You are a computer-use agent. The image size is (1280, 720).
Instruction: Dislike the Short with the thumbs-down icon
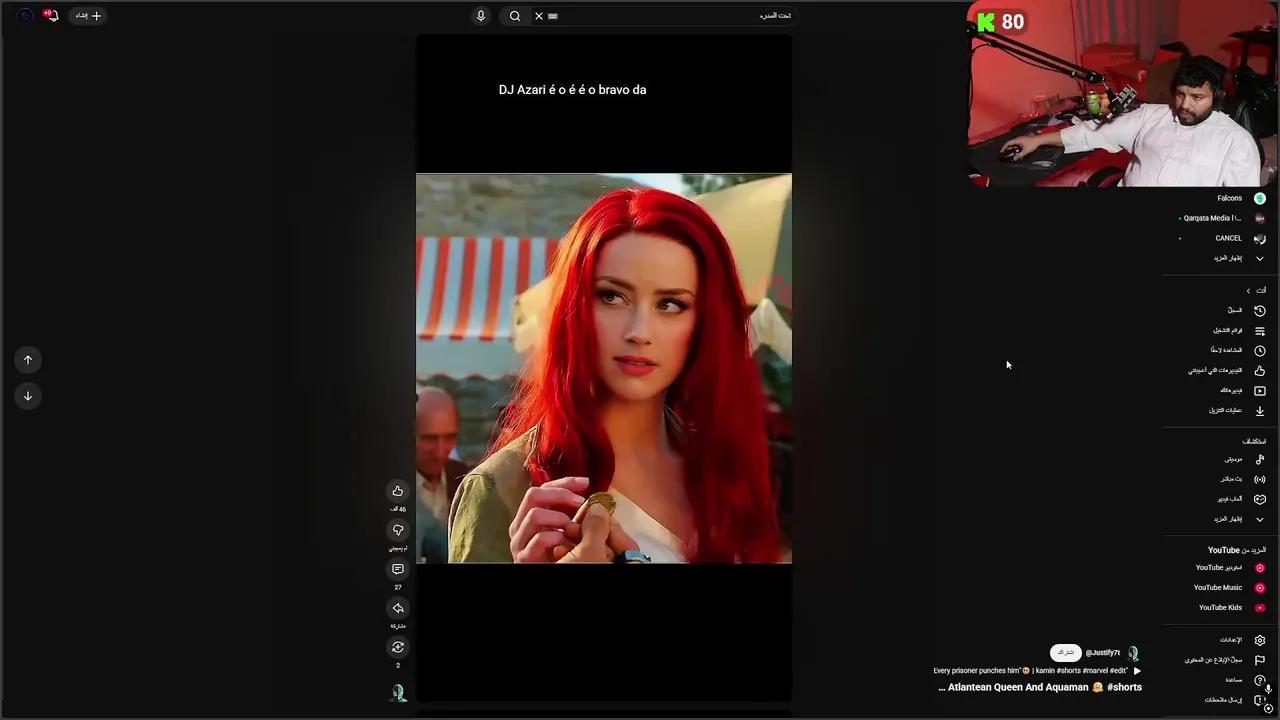(398, 530)
